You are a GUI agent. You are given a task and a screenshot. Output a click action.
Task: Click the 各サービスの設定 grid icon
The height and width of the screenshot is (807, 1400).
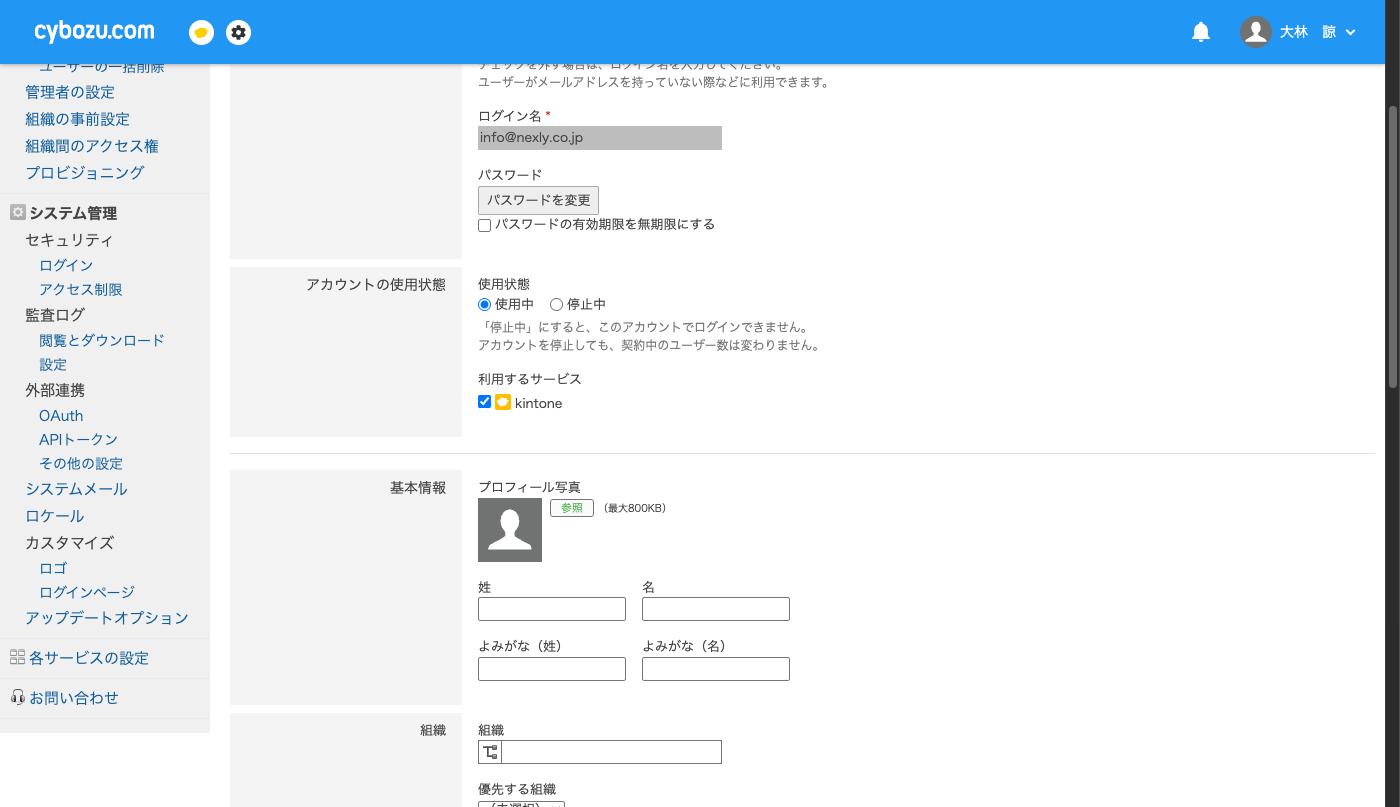coord(17,657)
